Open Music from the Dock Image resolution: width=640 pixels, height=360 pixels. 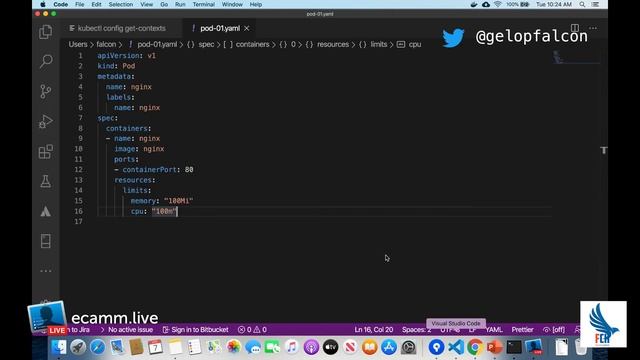tap(291, 347)
